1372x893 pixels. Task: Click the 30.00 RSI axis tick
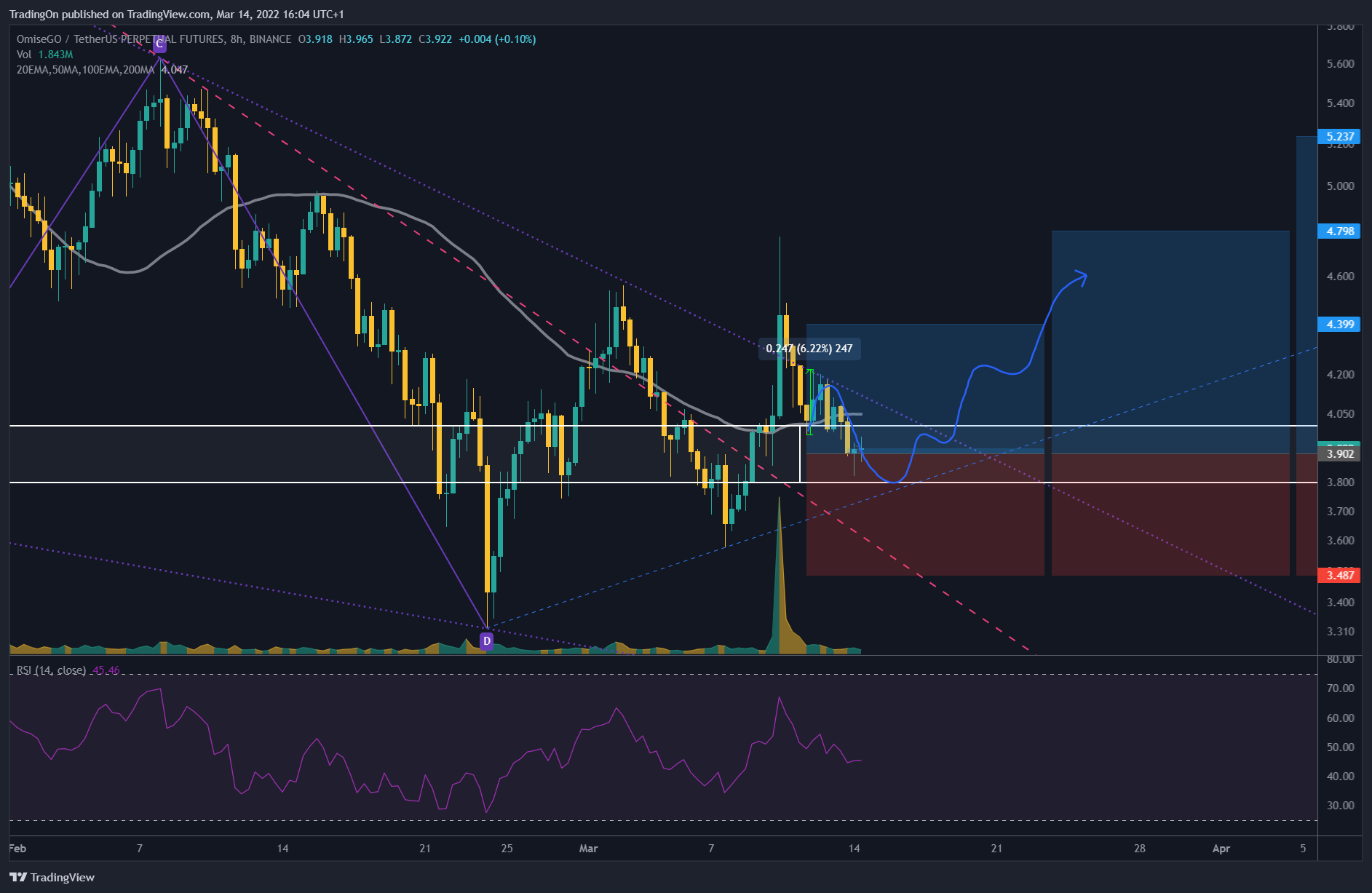[x=1340, y=805]
